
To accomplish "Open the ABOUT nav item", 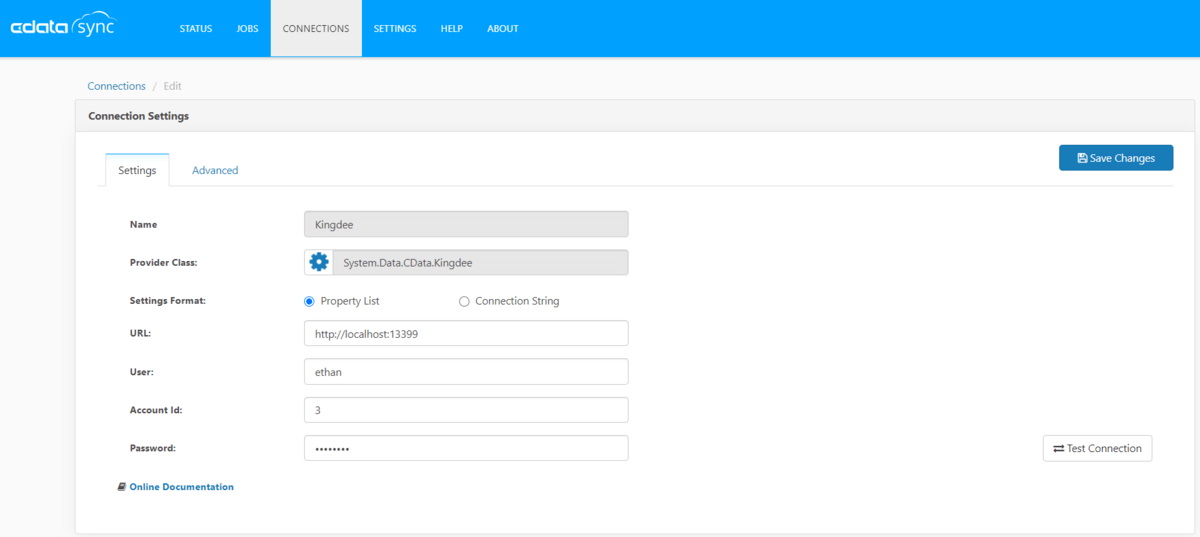I will pos(503,28).
